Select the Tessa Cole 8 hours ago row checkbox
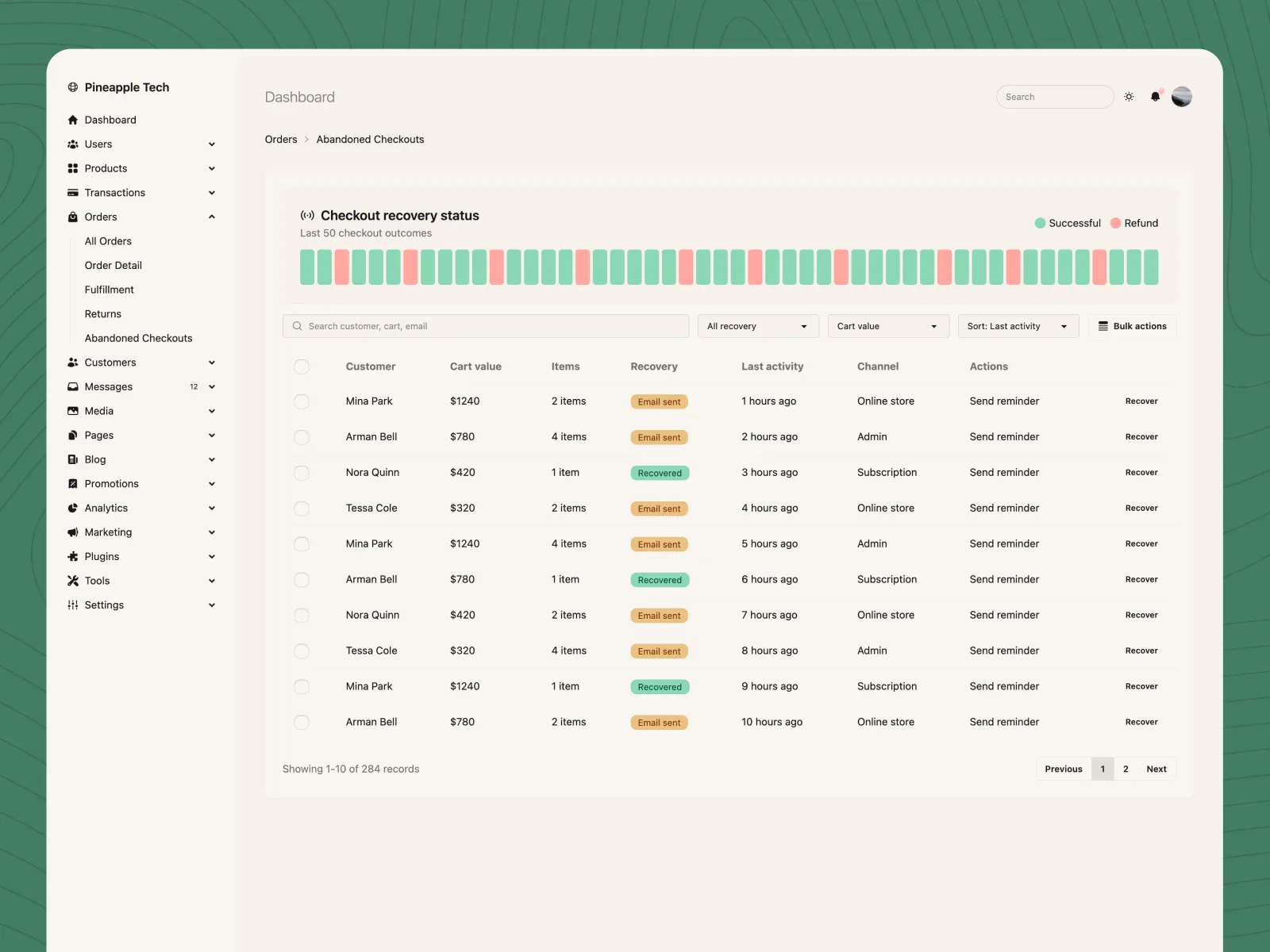The image size is (1270, 952). (302, 651)
